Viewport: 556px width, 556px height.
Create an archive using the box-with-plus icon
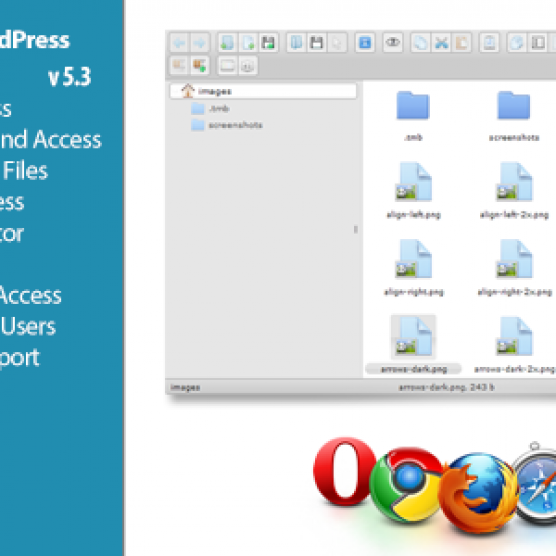(x=200, y=66)
